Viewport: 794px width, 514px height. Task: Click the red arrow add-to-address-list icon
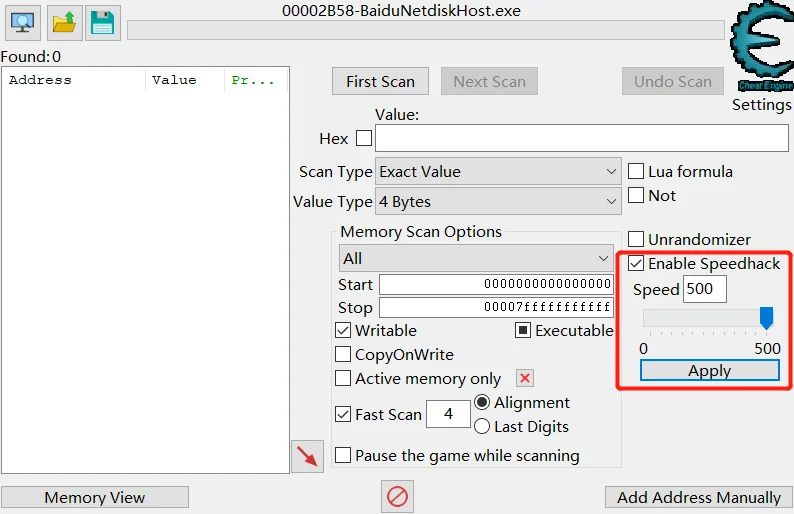pos(307,456)
